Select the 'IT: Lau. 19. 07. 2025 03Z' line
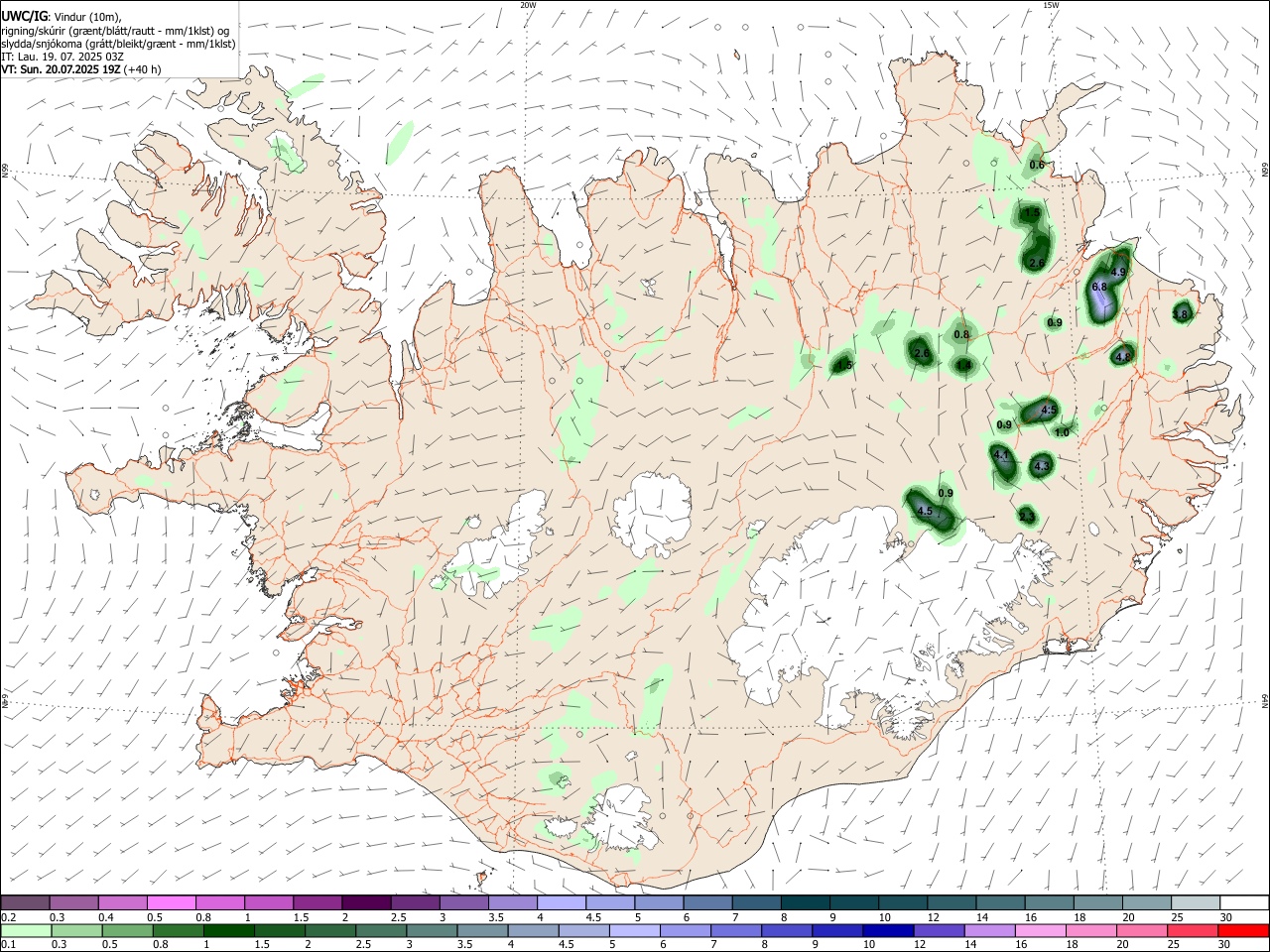This screenshot has width=1270, height=952. click(x=63, y=57)
